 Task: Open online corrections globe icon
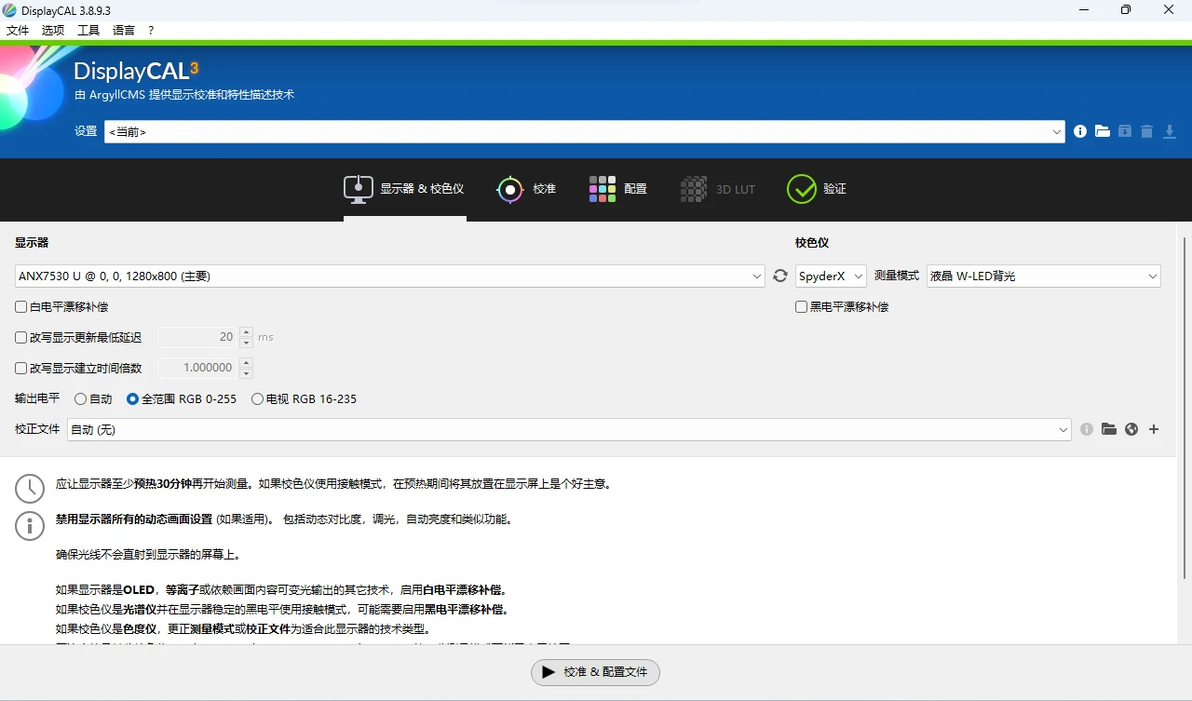tap(1131, 430)
